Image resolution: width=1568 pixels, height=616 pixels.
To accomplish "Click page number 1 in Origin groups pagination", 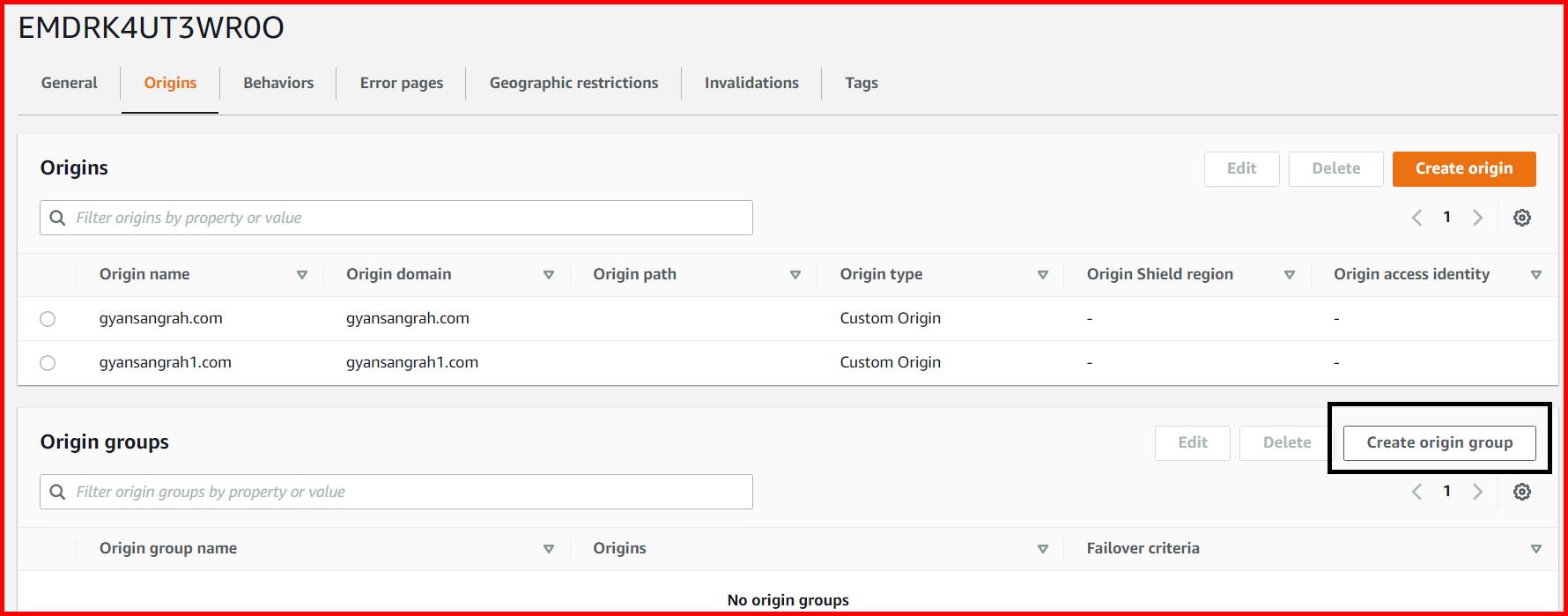I will (1446, 491).
